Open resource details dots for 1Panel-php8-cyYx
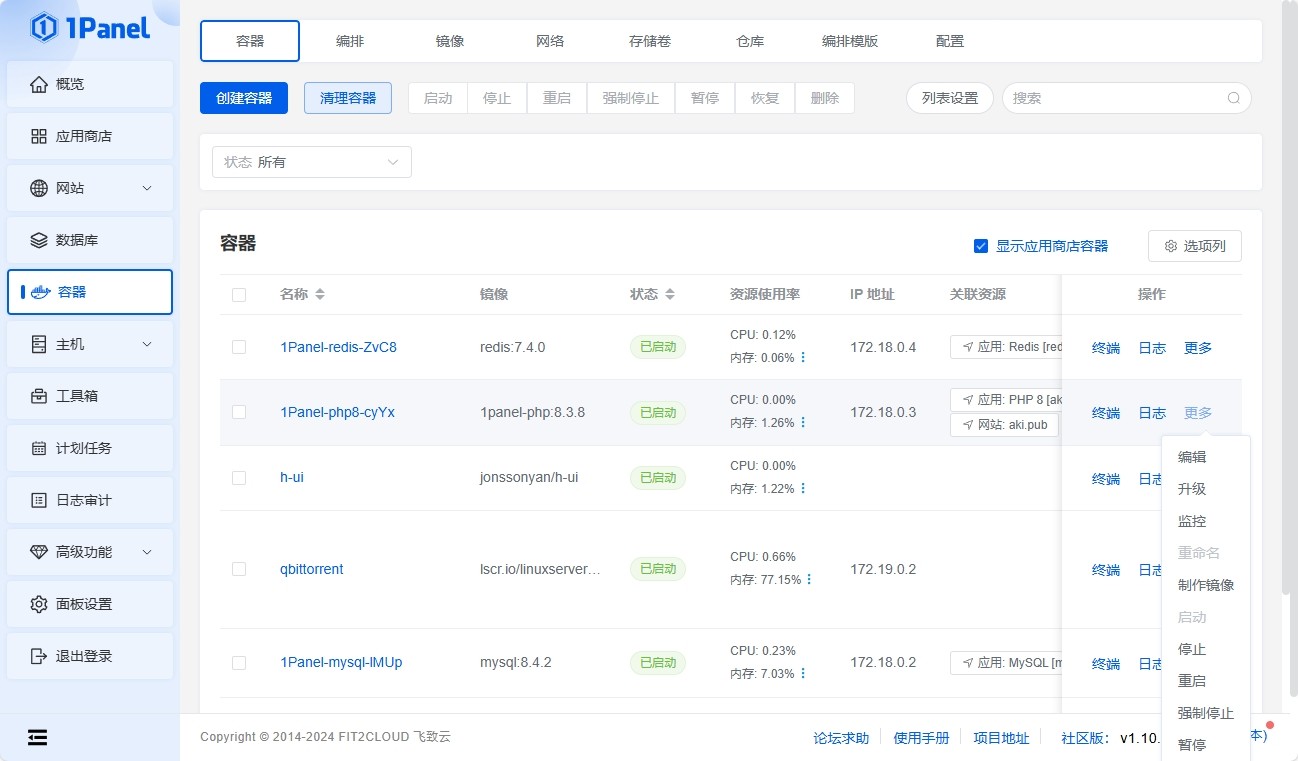The width and height of the screenshot is (1298, 761). pos(803,422)
